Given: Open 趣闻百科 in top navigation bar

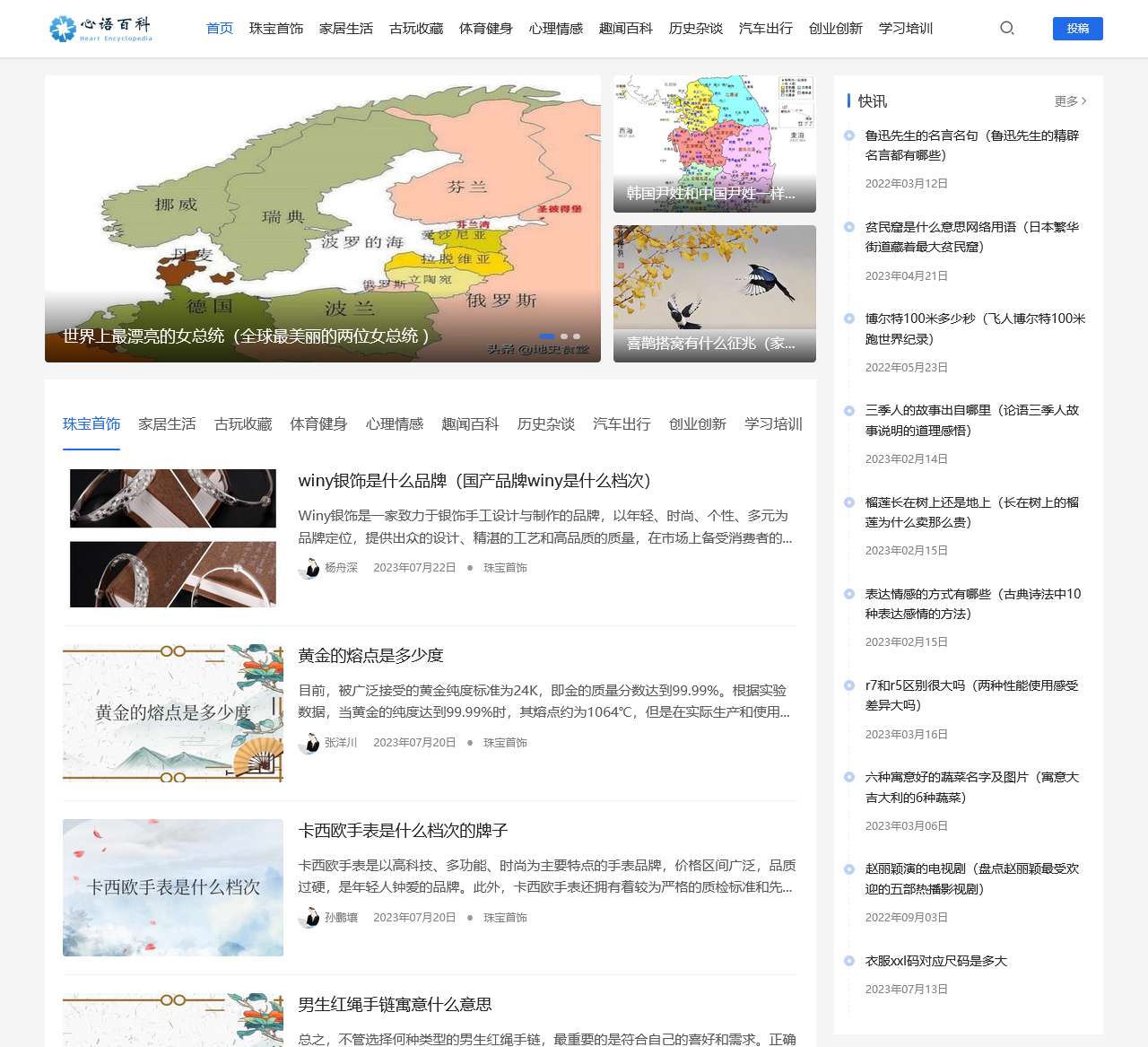Looking at the screenshot, I should 626,29.
